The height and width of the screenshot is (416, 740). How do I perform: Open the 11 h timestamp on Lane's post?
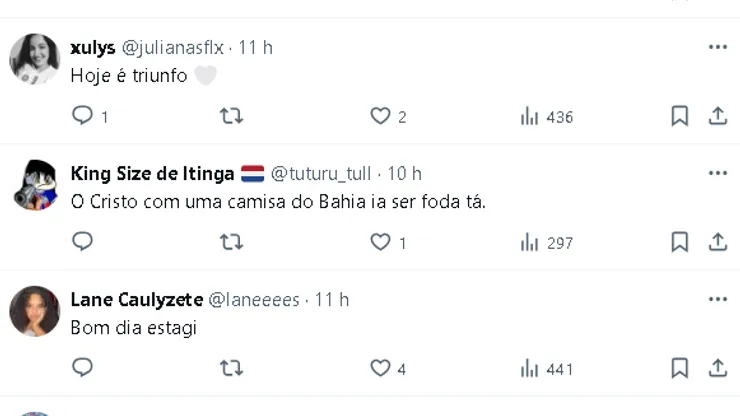click(332, 299)
